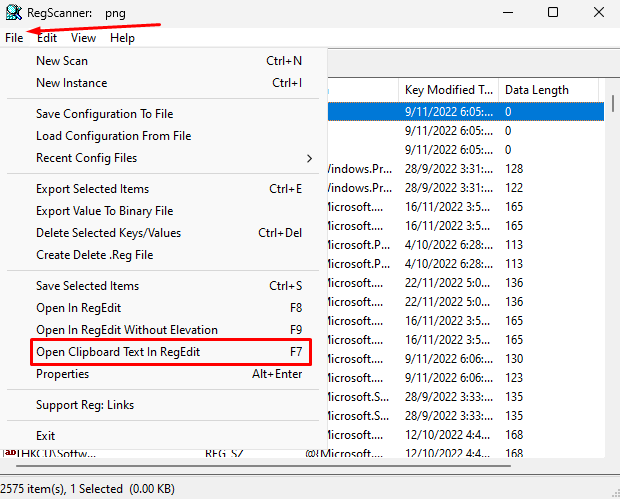Open the File menu
Image resolution: width=620 pixels, height=499 pixels.
(x=14, y=38)
